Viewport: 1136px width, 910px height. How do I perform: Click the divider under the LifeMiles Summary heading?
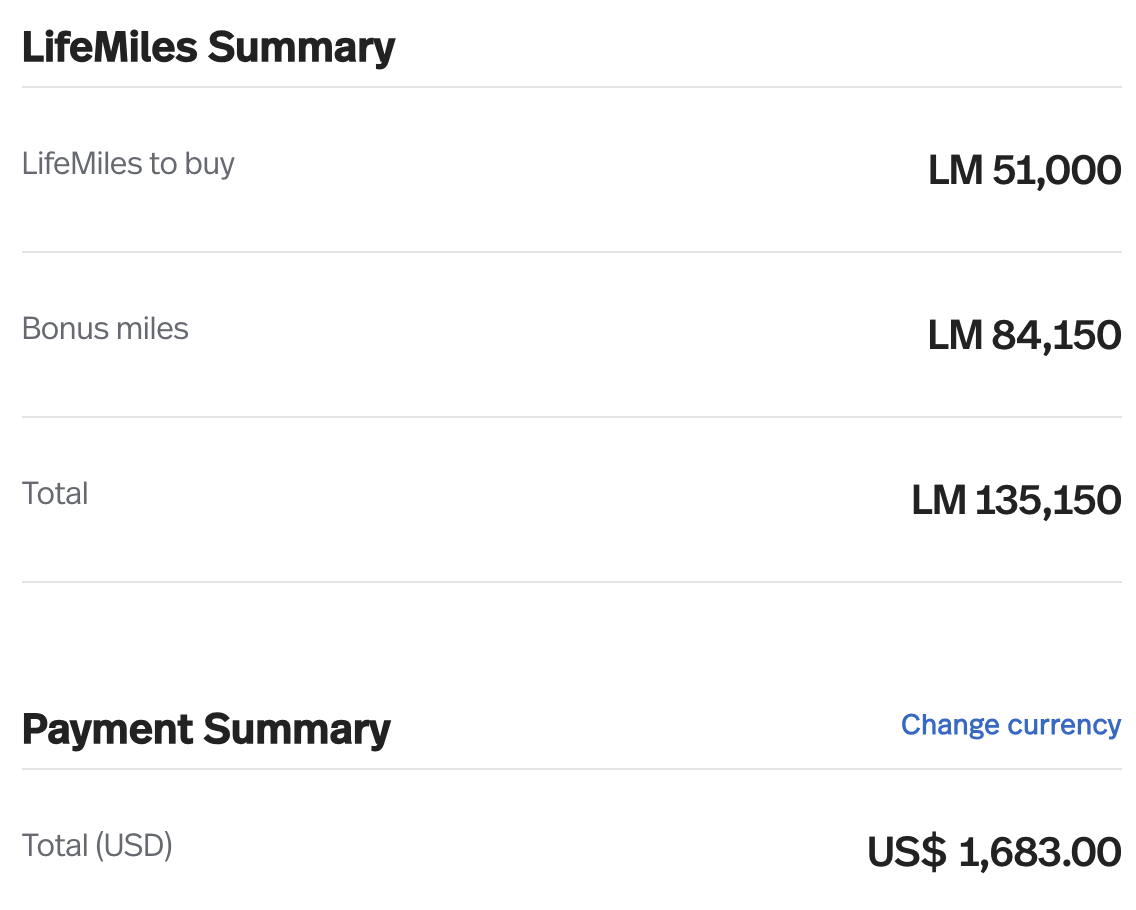click(x=572, y=87)
